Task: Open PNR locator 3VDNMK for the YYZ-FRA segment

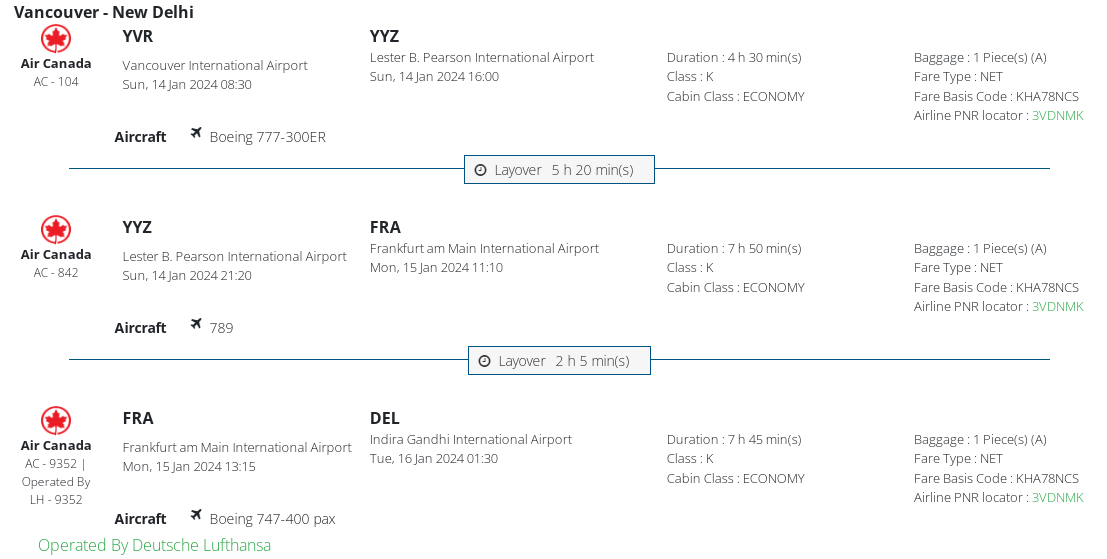Action: (x=1057, y=307)
